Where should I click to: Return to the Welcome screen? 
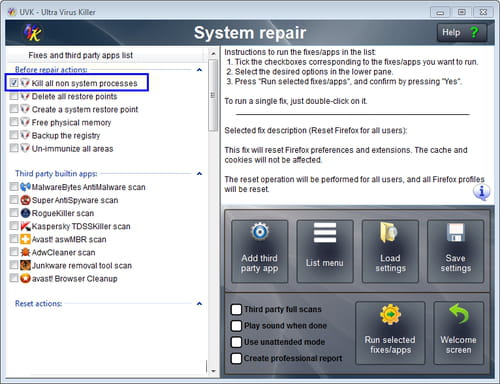point(458,333)
